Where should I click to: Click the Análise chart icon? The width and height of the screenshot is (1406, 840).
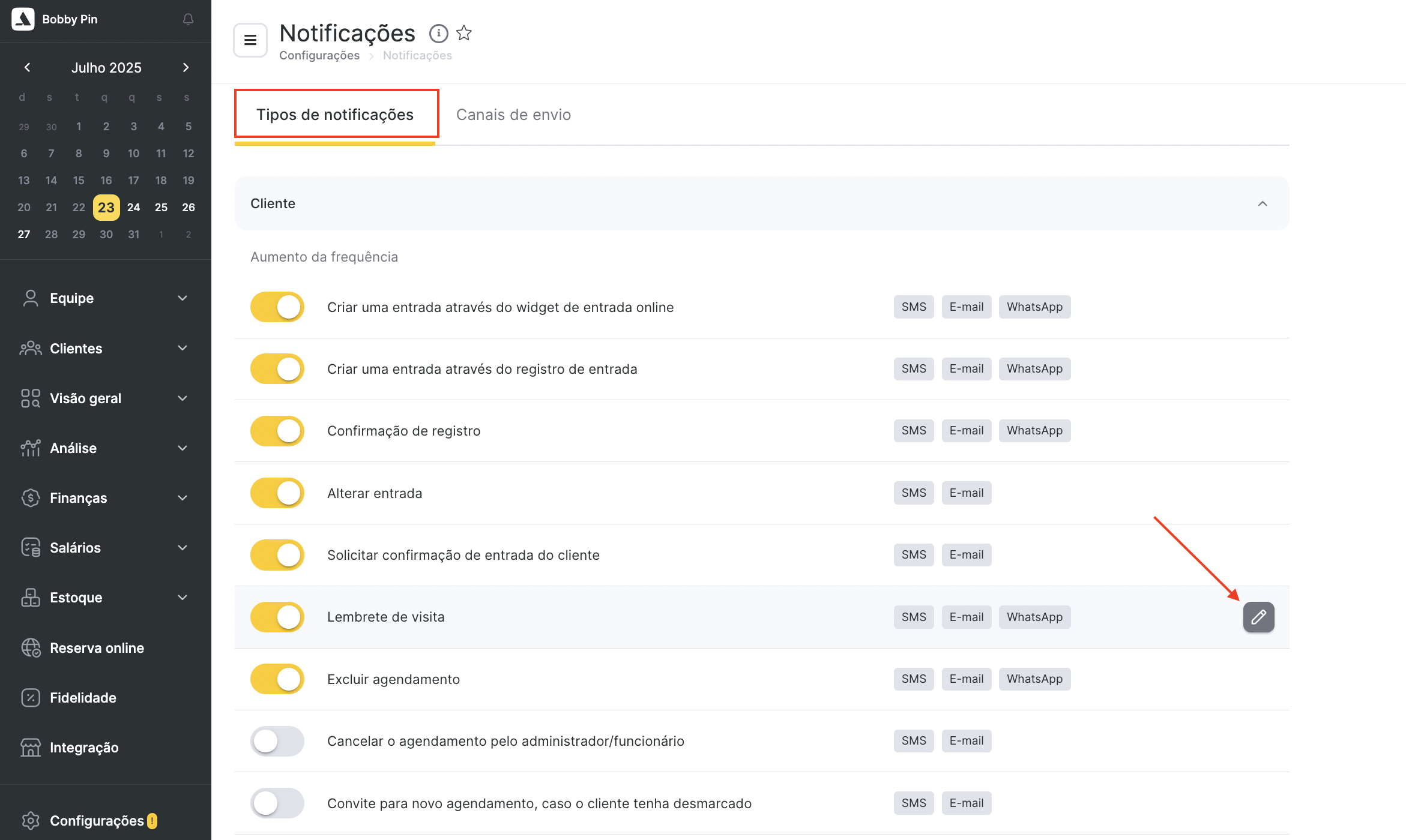(x=31, y=448)
